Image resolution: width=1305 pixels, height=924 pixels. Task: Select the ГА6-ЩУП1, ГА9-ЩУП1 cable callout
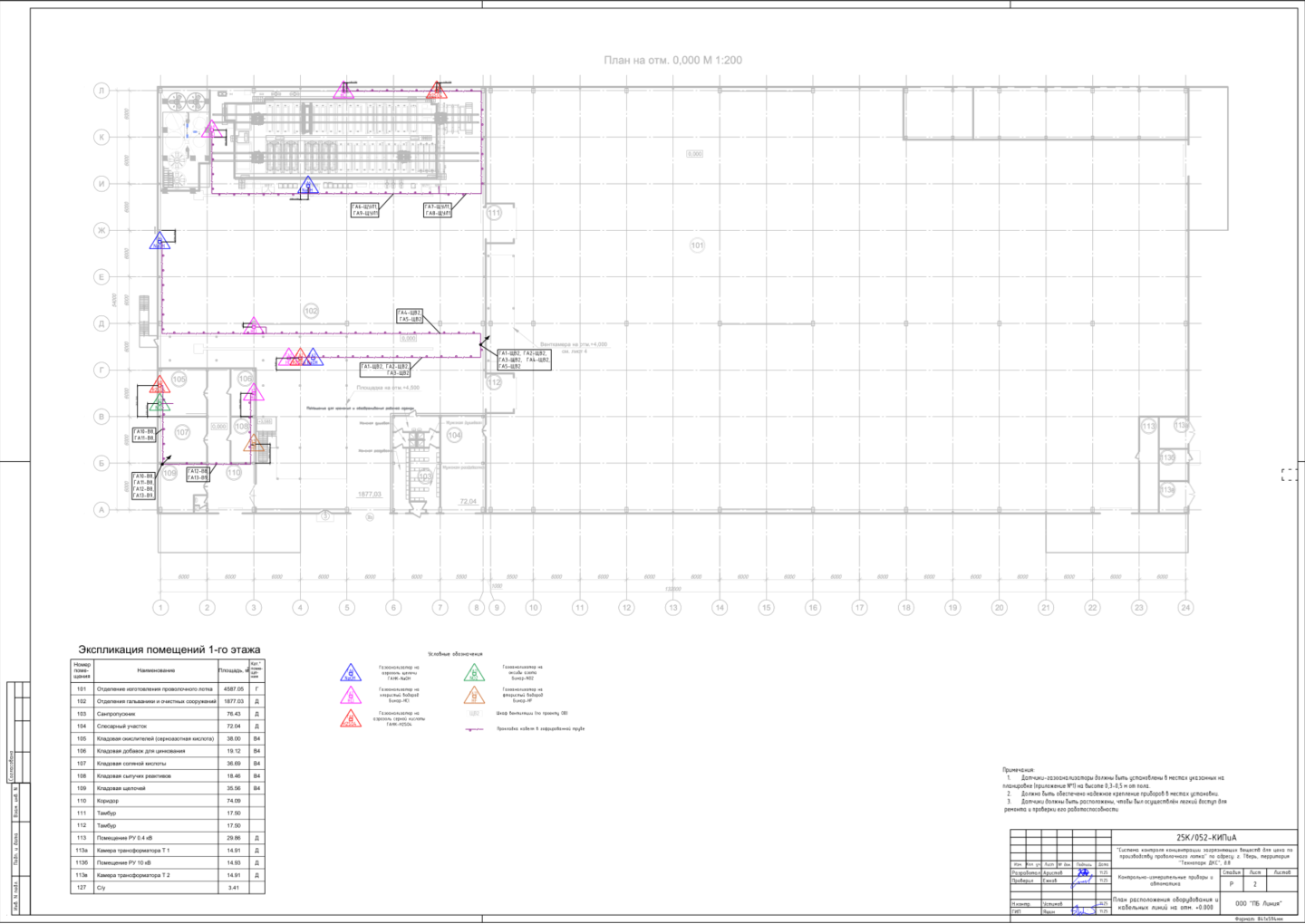pyautogui.click(x=364, y=210)
